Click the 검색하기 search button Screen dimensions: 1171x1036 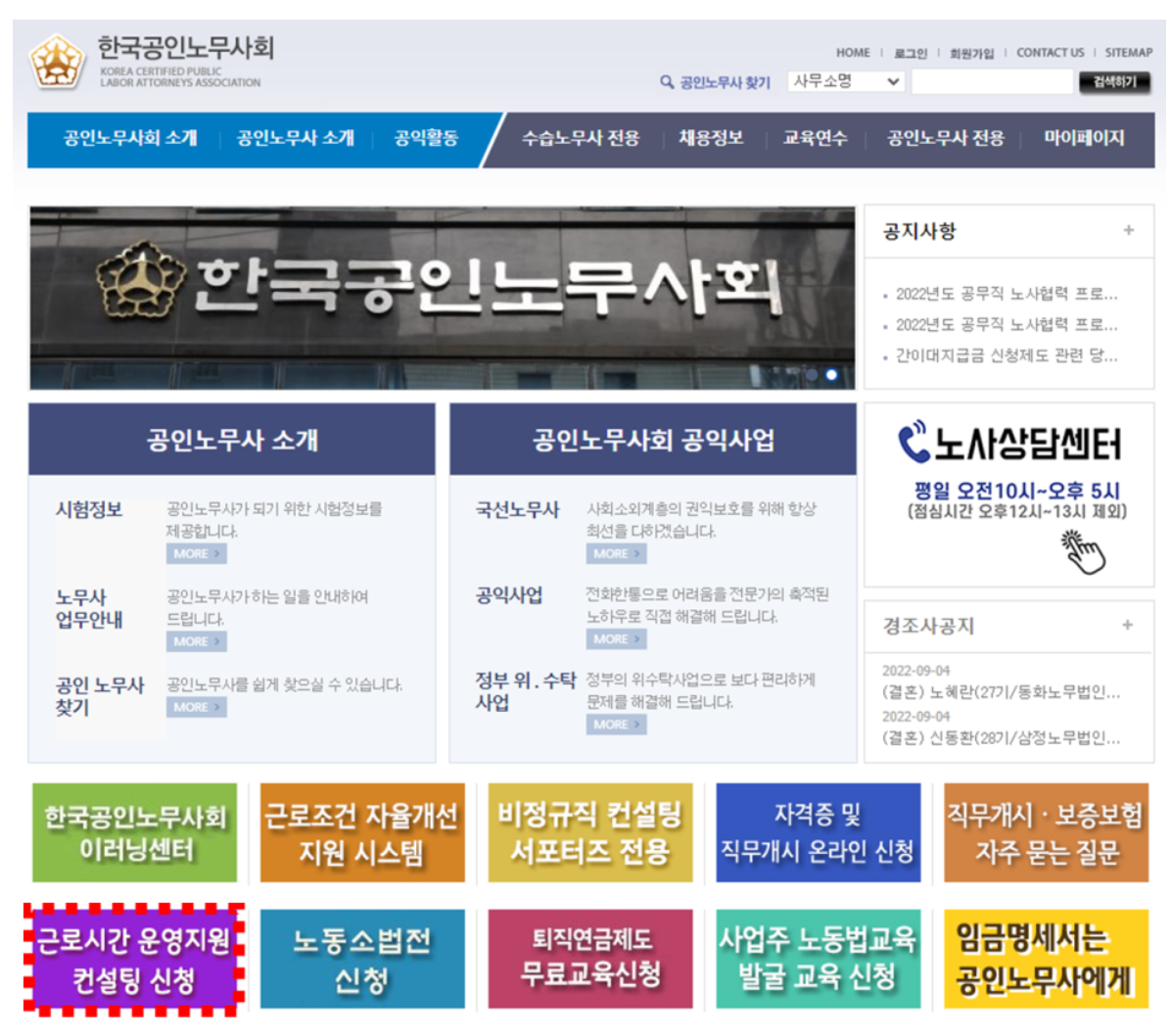[1114, 82]
